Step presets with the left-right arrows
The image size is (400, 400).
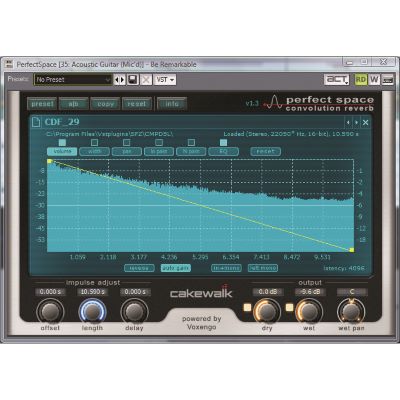pos(119,80)
